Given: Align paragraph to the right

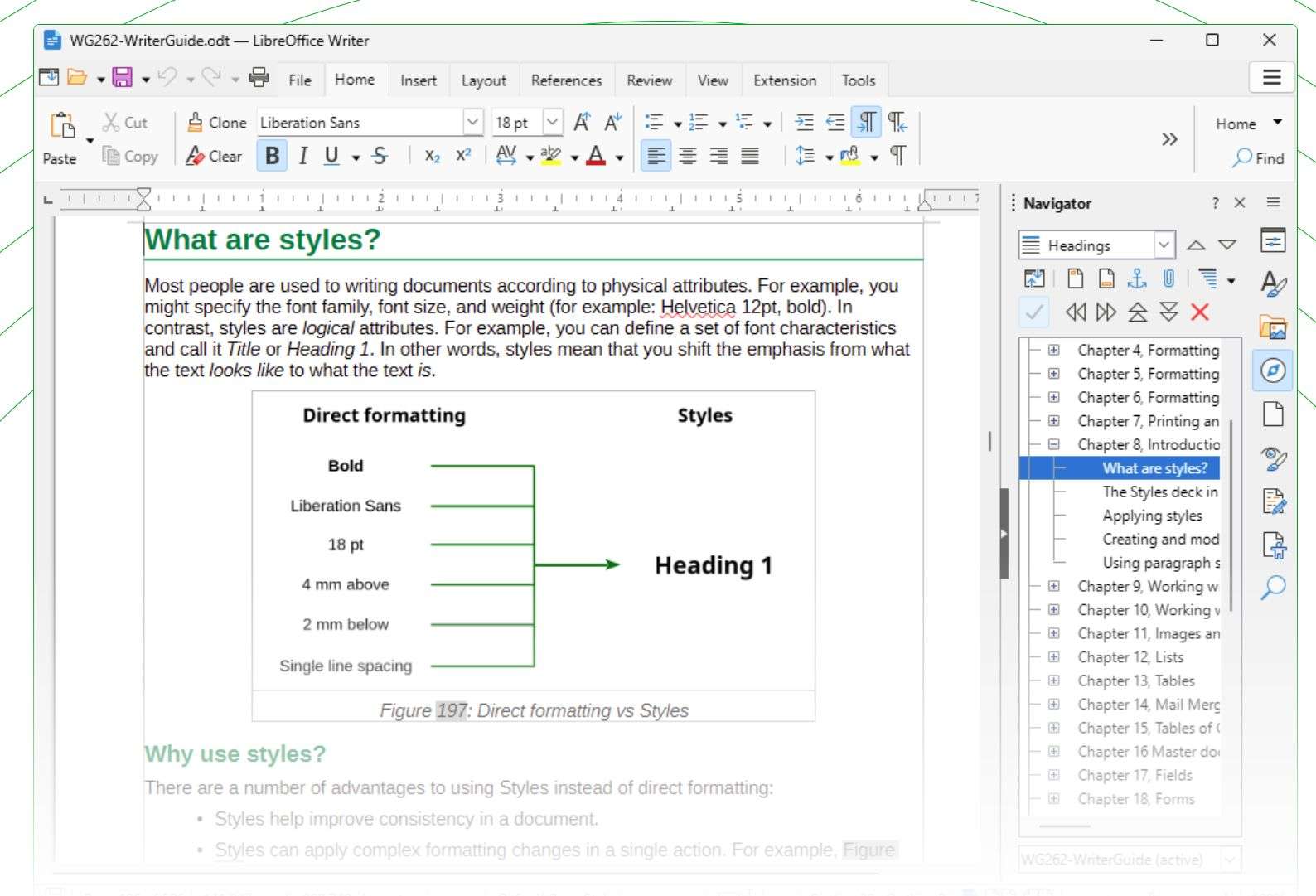Looking at the screenshot, I should point(718,156).
